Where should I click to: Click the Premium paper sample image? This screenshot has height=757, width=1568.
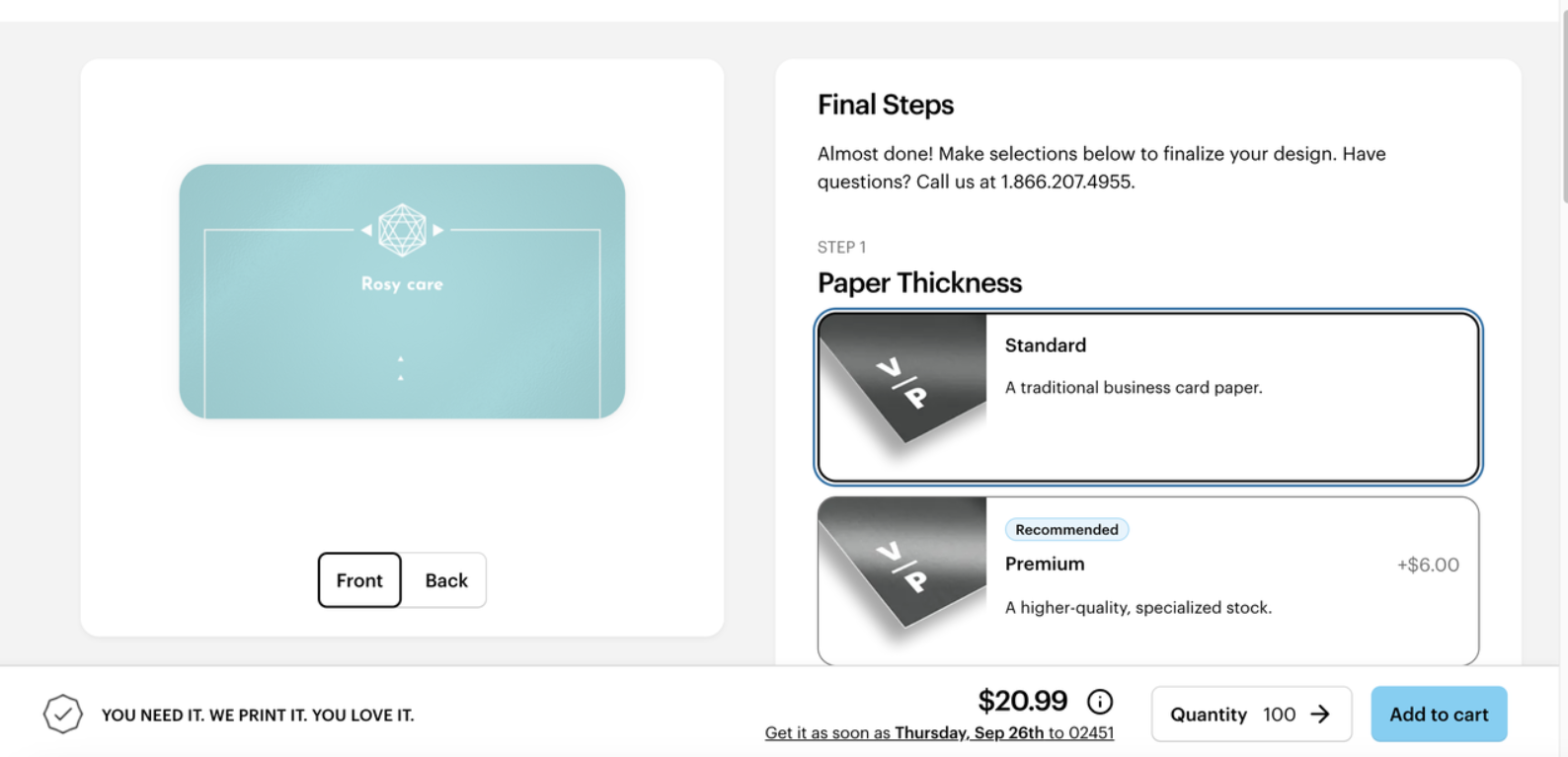[902, 579]
